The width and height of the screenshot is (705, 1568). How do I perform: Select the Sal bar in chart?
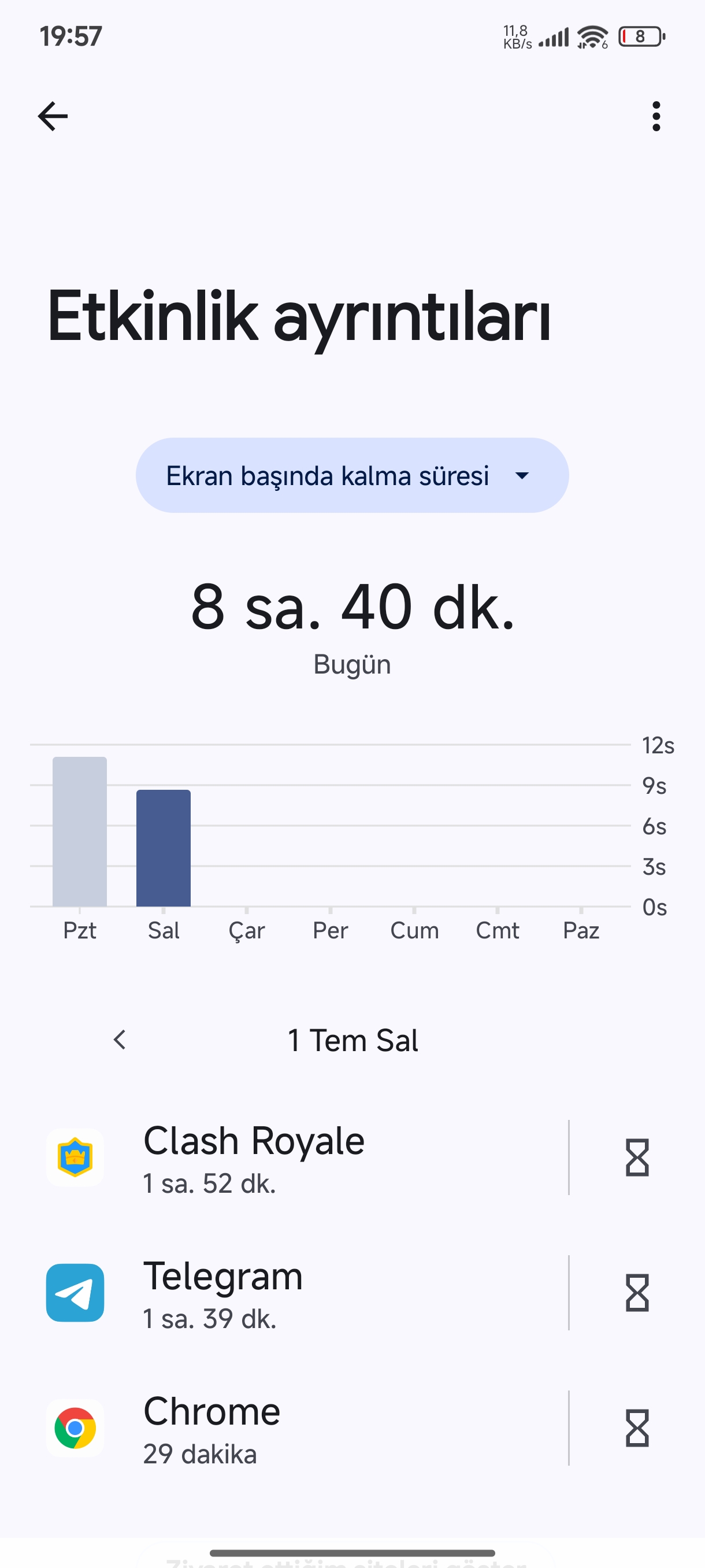coord(163,848)
